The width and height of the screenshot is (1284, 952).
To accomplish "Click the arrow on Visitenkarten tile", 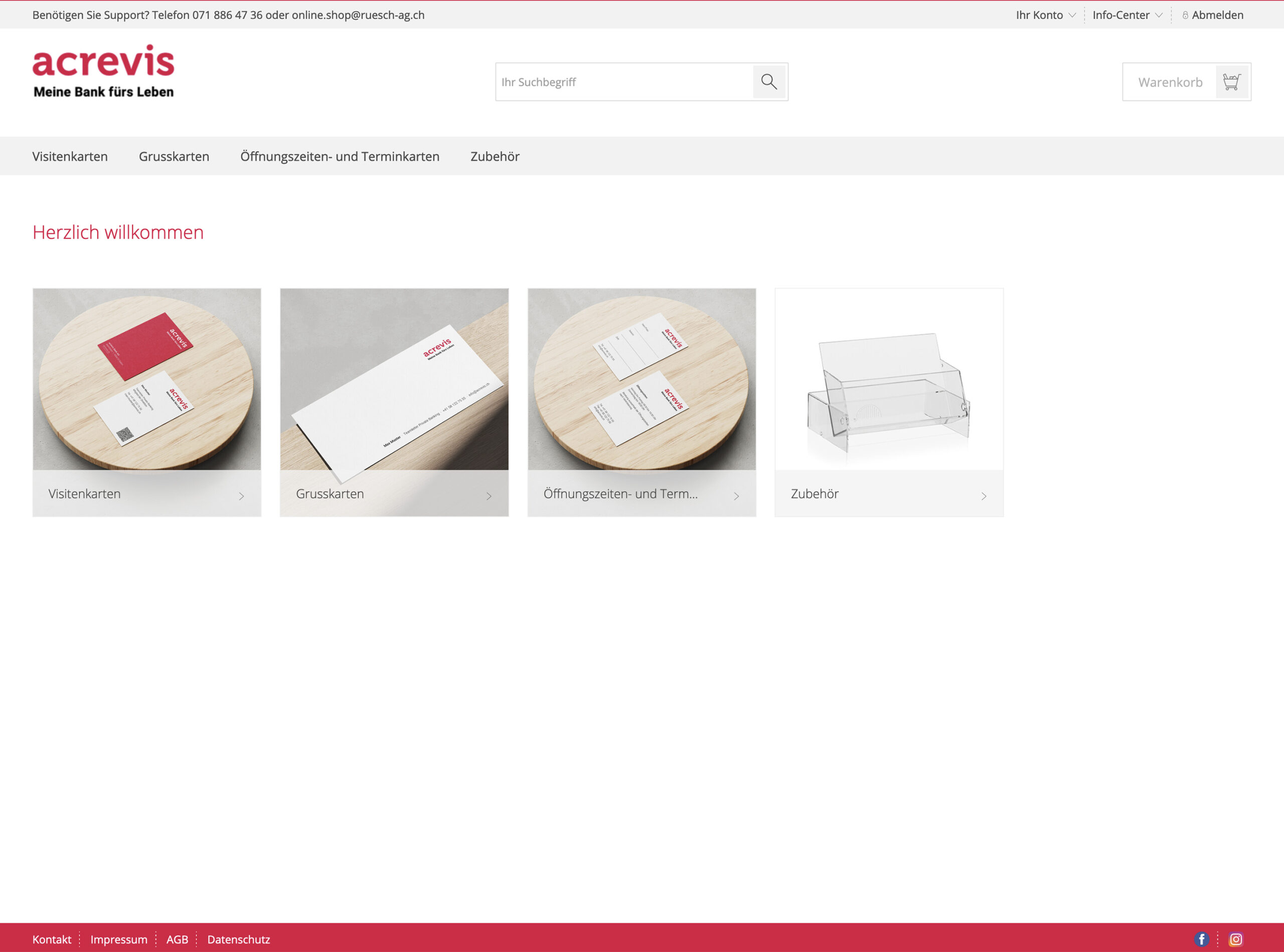I will (x=241, y=496).
